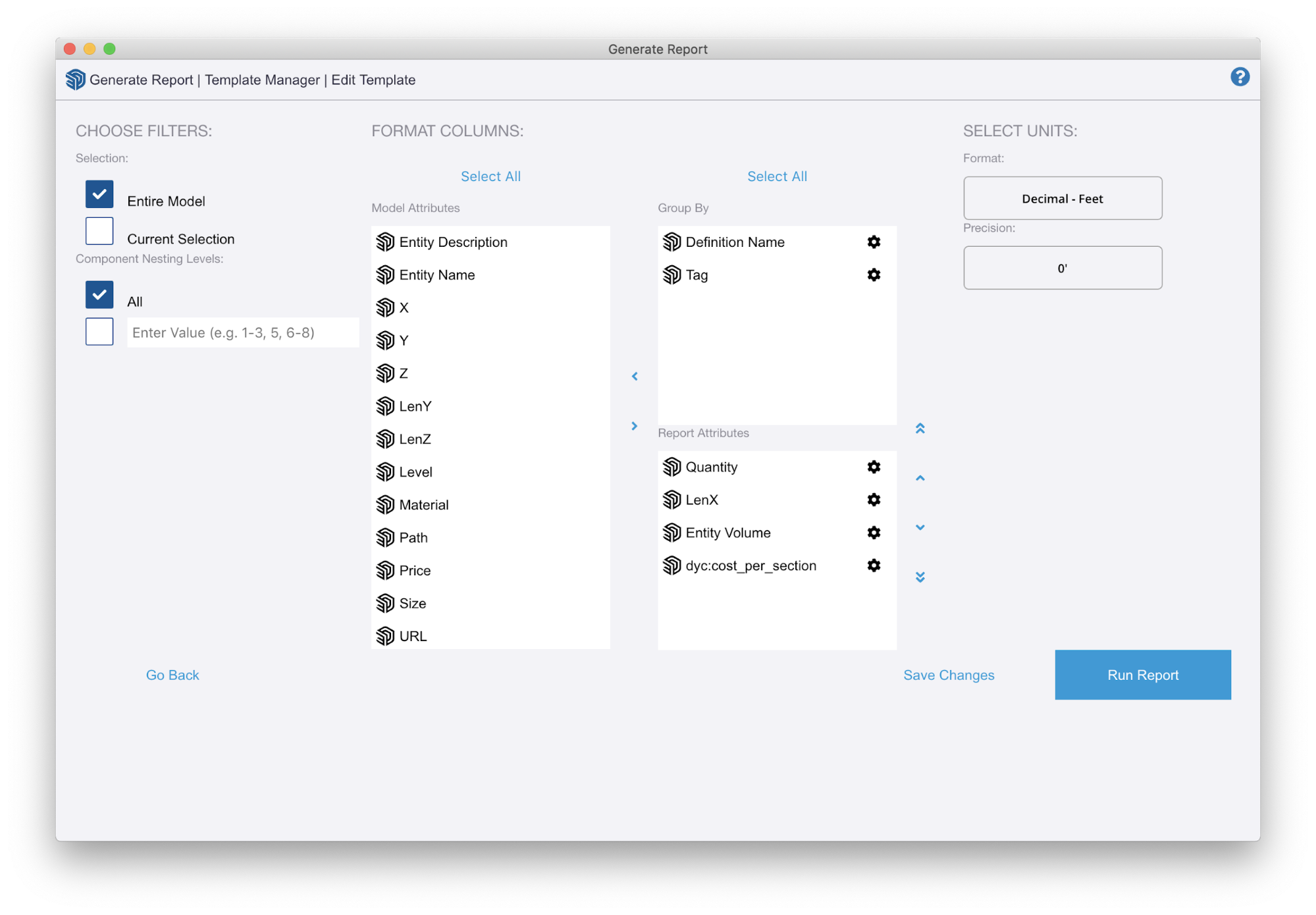Click the Definition Name settings gear

click(x=873, y=242)
